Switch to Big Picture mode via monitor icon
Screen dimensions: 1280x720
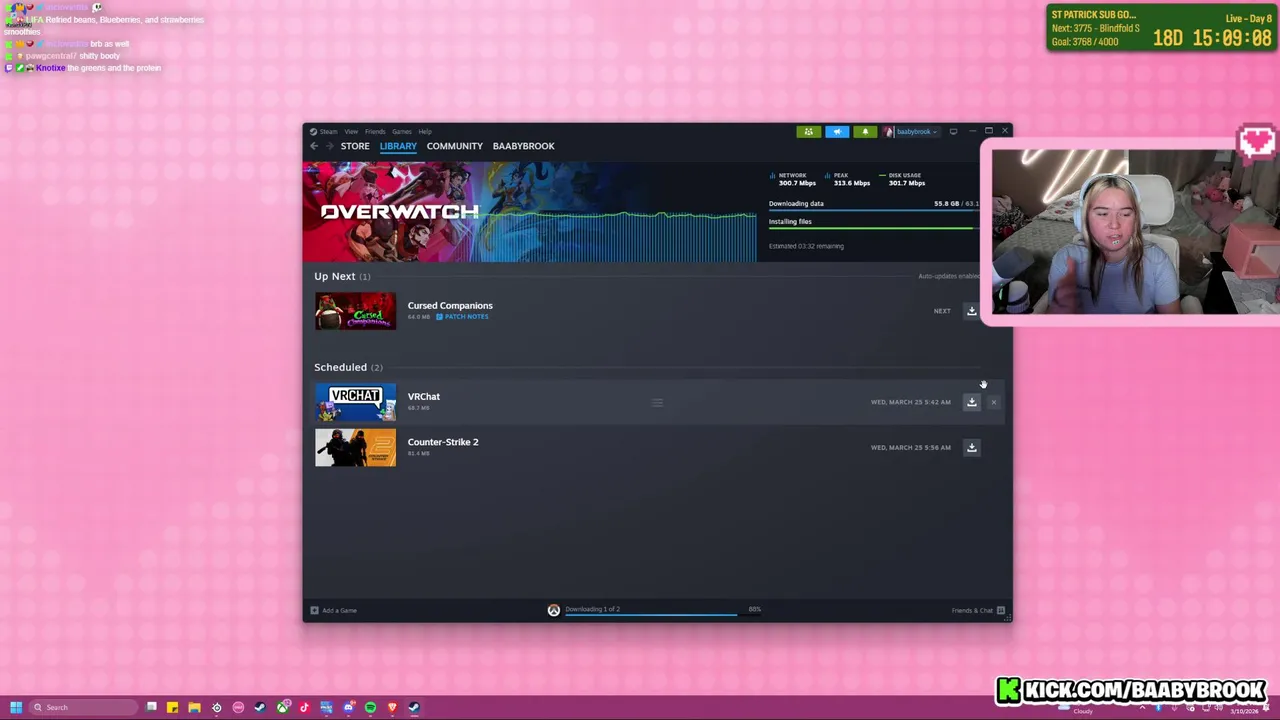[x=953, y=131]
